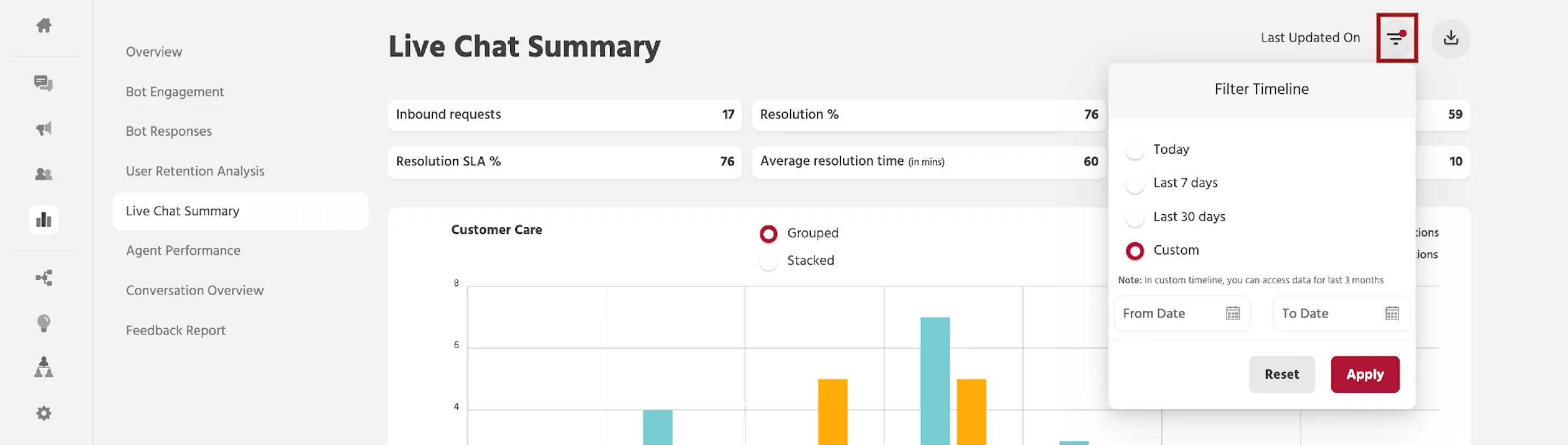Select the Stacked chart option
Viewport: 1568px width, 445px height.
click(x=769, y=262)
